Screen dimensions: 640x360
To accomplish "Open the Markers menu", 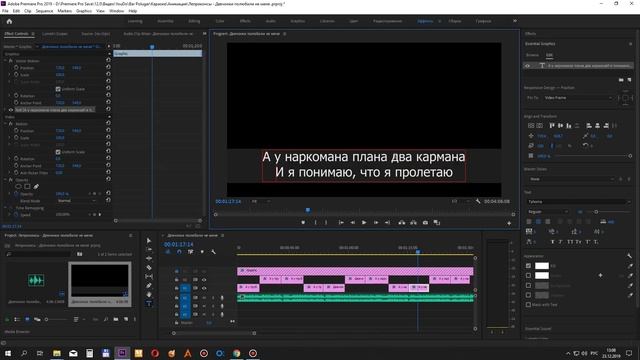I will pyautogui.click(x=64, y=11).
